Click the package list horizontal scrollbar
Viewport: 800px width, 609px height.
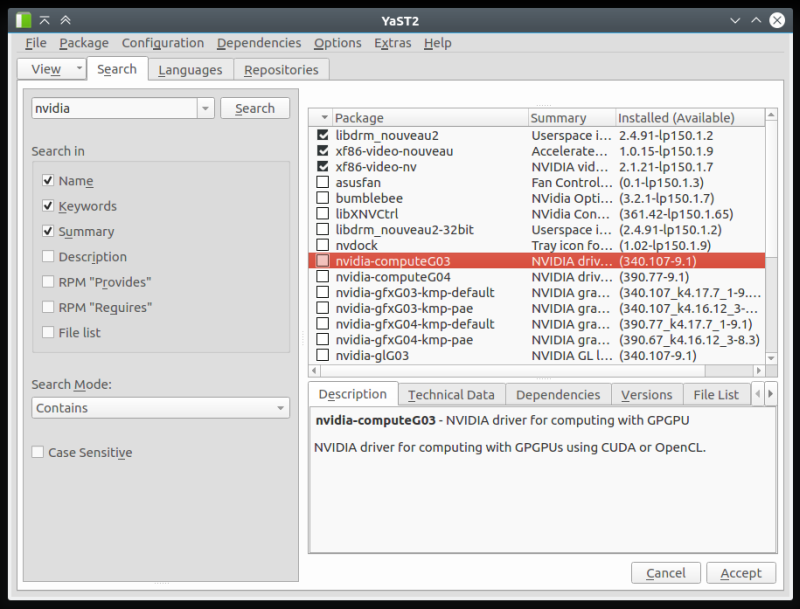click(540, 371)
